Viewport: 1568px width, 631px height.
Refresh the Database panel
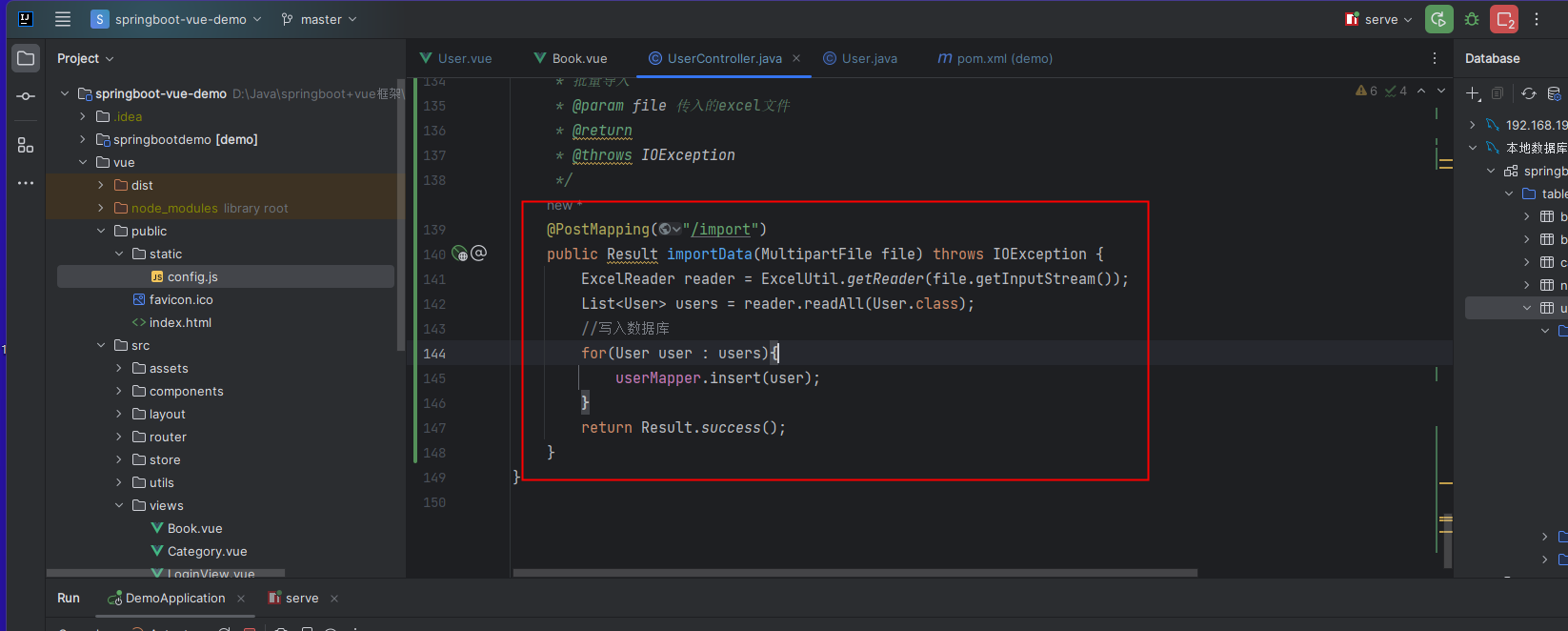(x=1528, y=93)
